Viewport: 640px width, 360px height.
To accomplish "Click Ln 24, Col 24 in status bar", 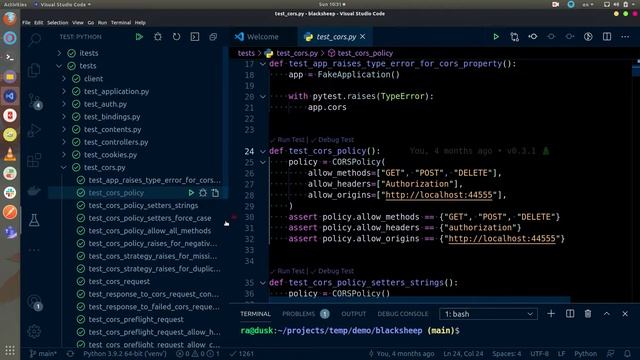I will [x=463, y=353].
